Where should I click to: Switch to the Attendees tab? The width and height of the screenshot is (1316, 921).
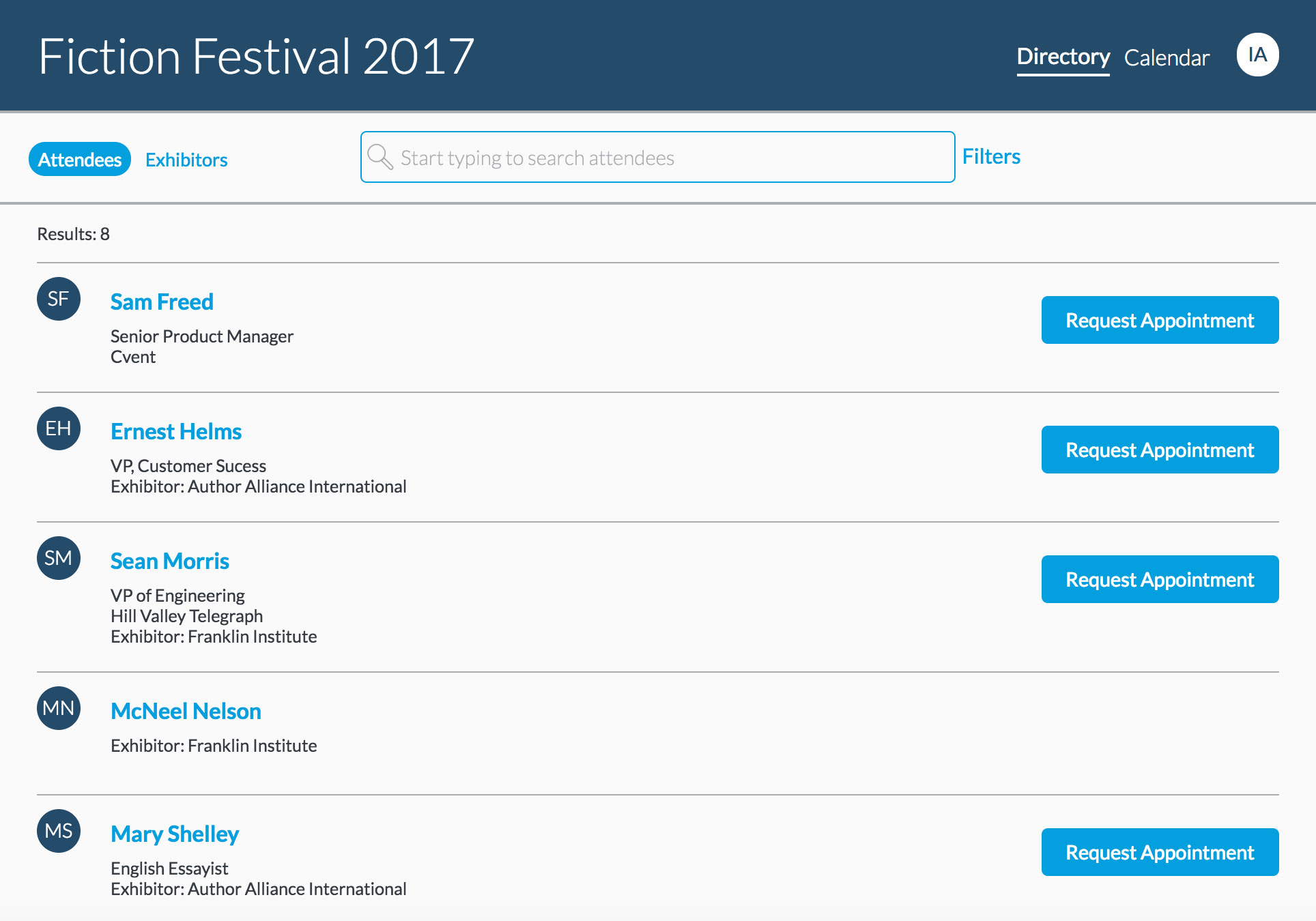point(80,160)
